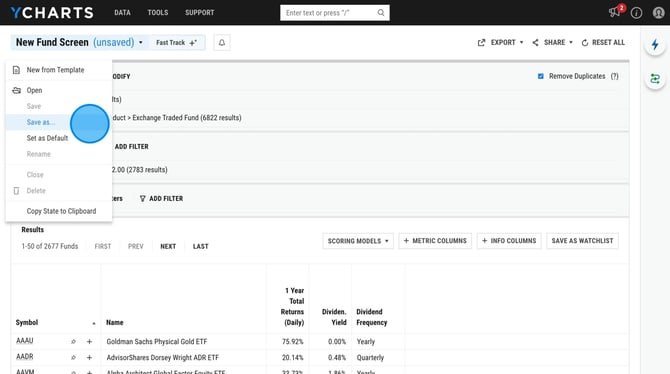This screenshot has width=670, height=374.
Task: Open the lightning bolt quick panel
Action: point(655,44)
